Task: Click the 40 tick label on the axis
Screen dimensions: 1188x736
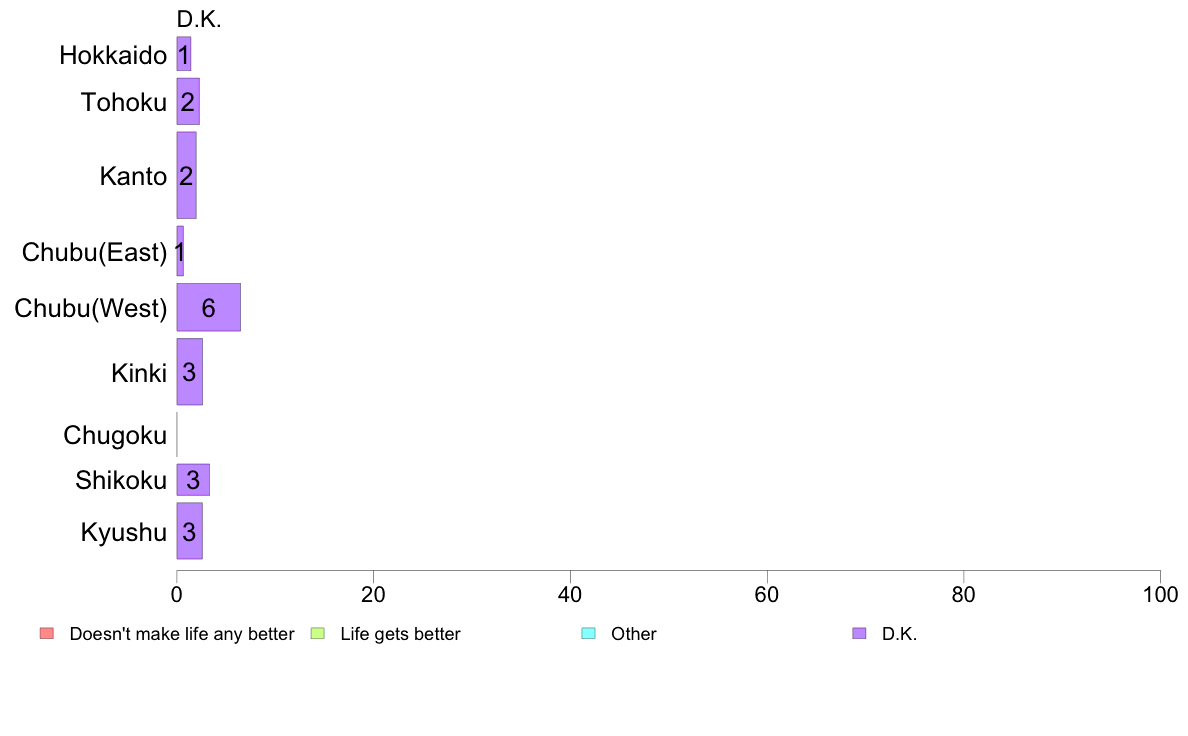Action: click(570, 594)
